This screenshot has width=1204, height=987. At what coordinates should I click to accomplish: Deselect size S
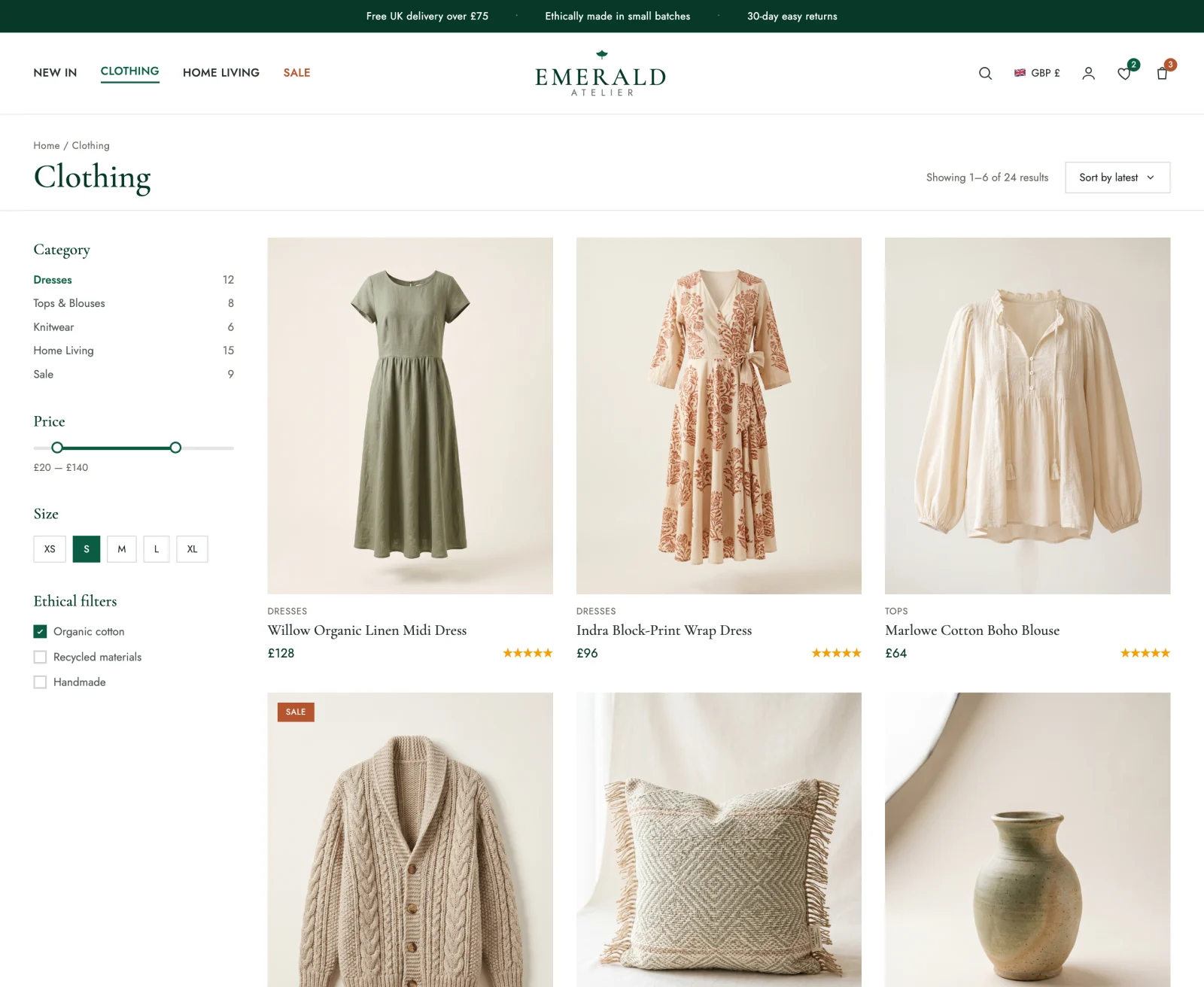(87, 549)
